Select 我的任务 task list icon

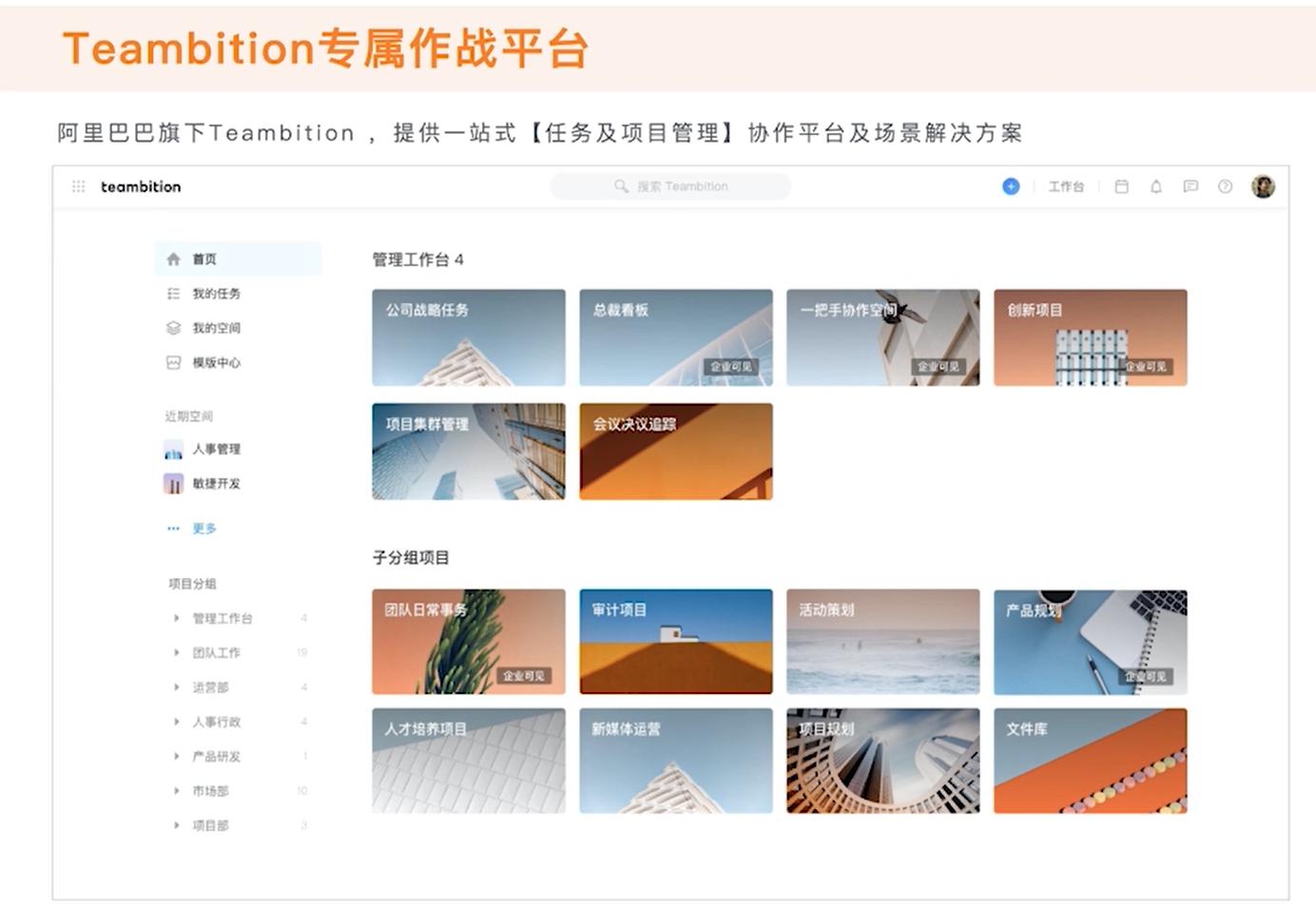coord(175,293)
